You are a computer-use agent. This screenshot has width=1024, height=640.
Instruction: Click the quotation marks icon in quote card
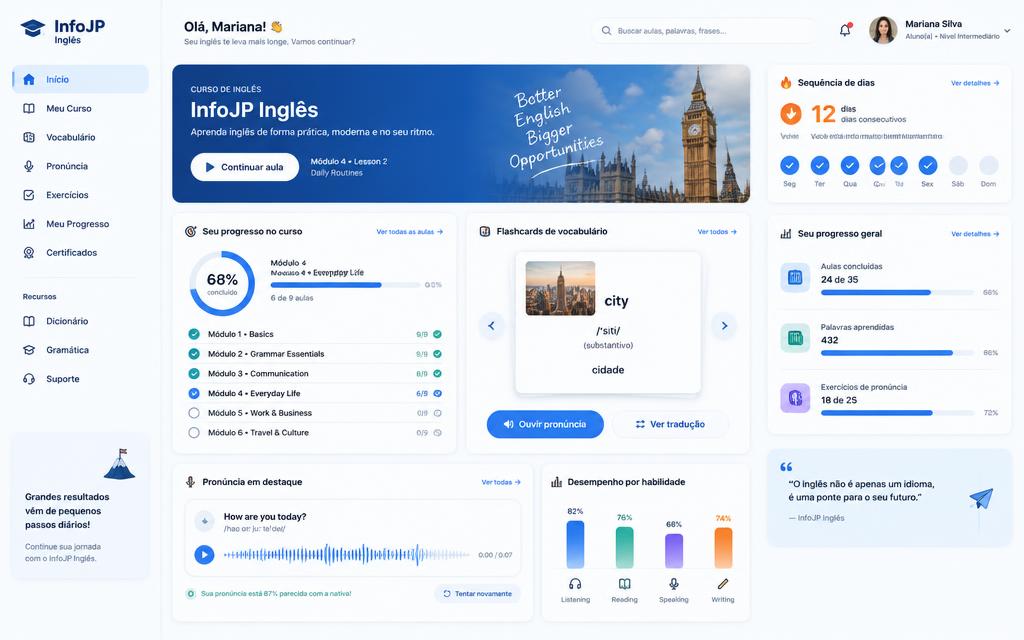(x=786, y=467)
